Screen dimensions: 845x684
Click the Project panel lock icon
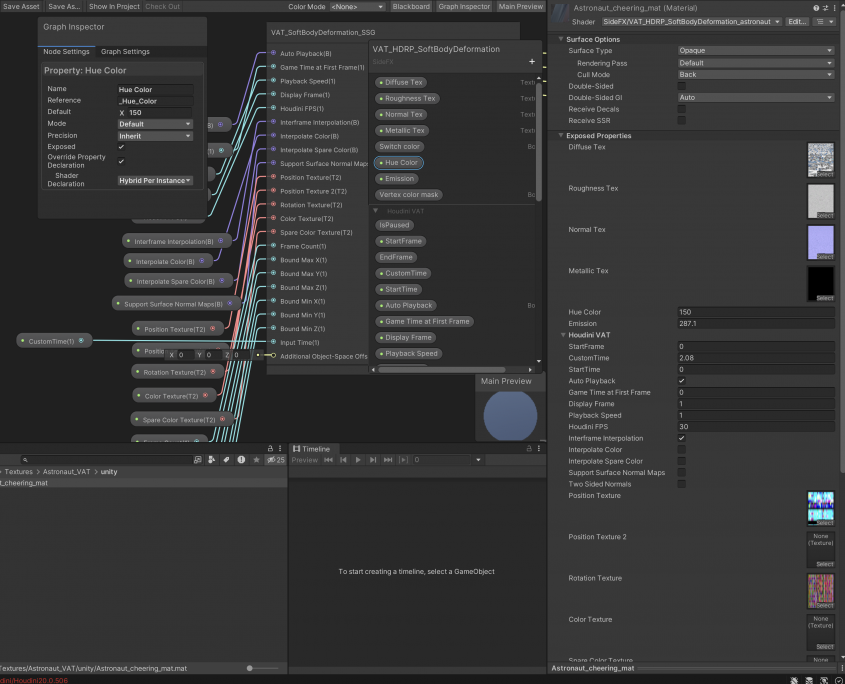(270, 448)
